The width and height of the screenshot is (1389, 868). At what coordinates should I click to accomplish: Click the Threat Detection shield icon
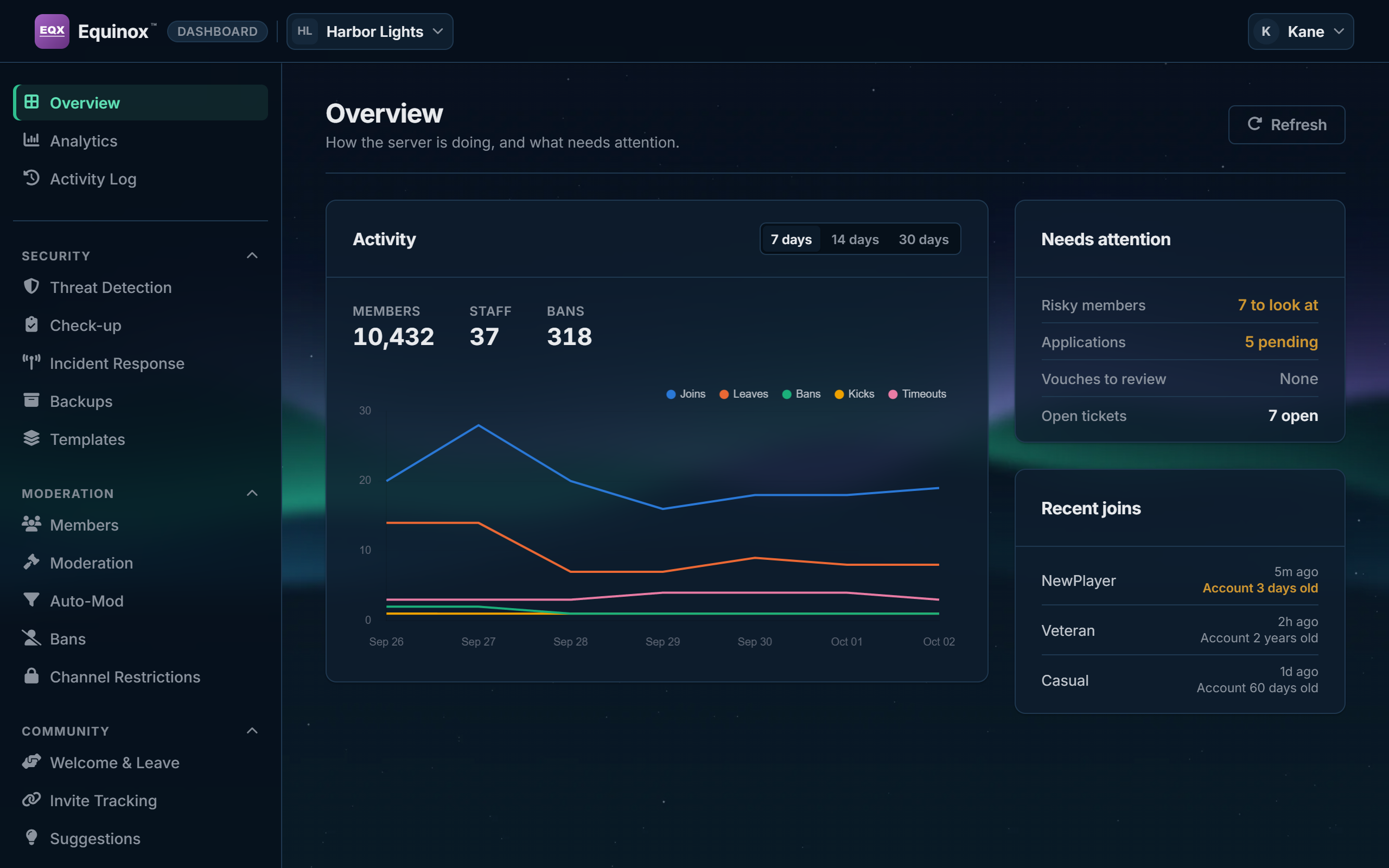[31, 286]
